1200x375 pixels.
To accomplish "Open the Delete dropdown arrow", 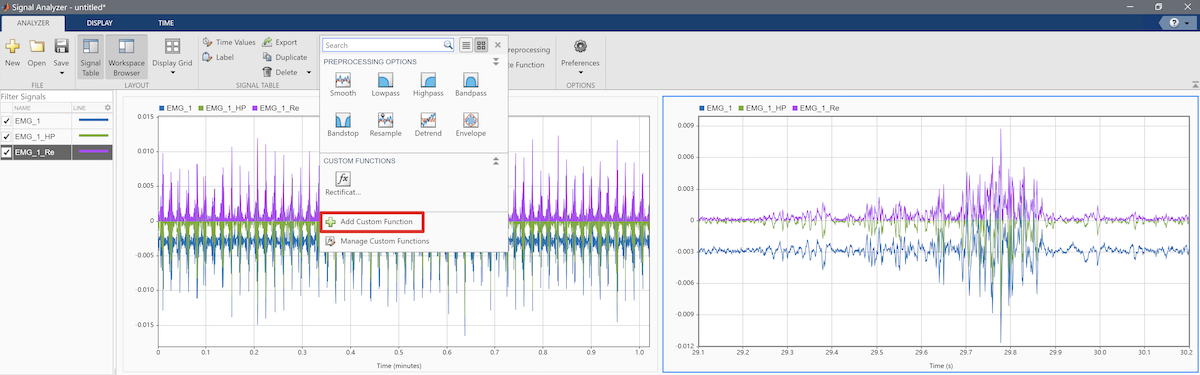I will pos(309,72).
